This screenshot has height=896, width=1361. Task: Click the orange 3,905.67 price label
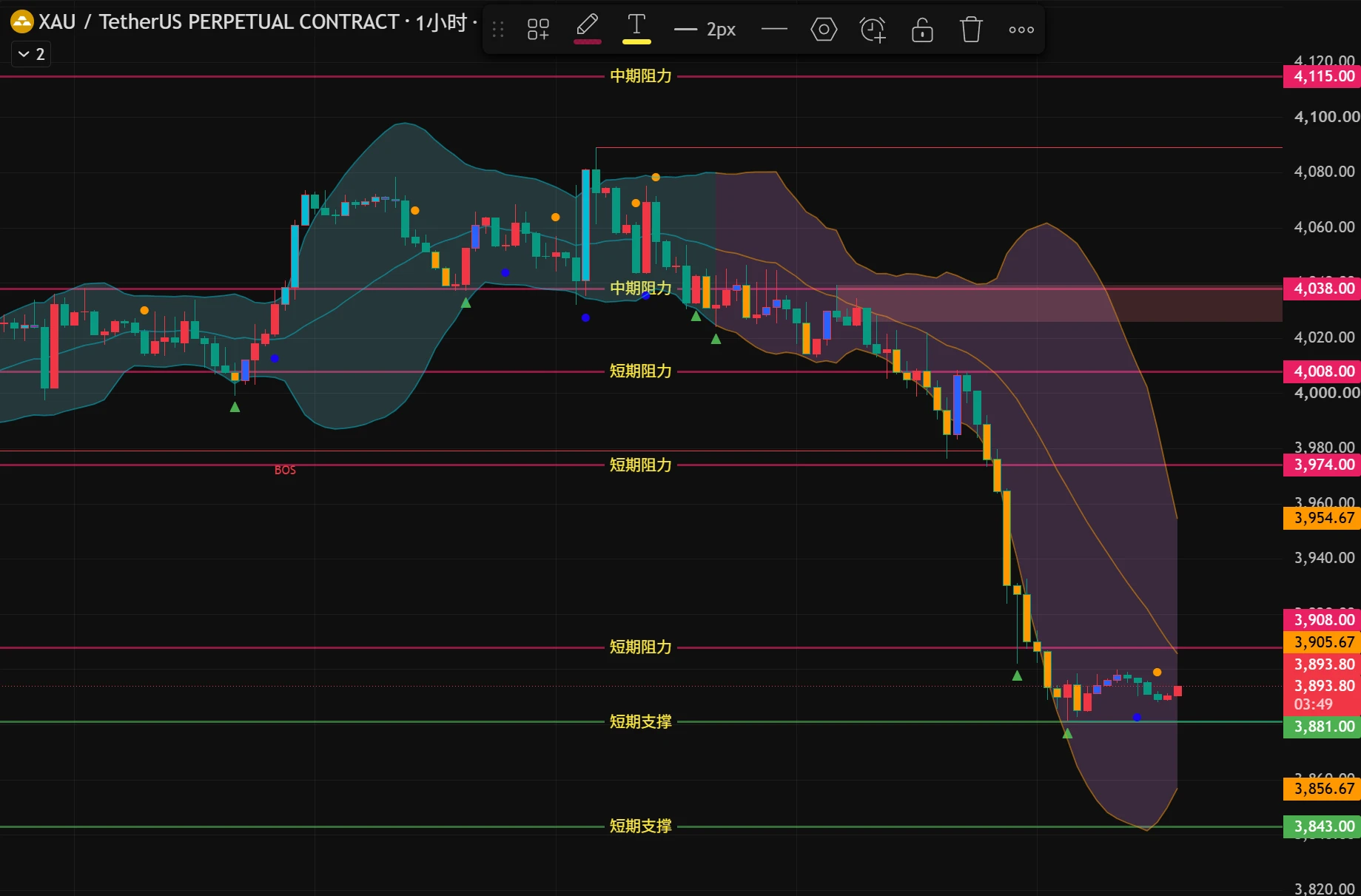click(1322, 642)
